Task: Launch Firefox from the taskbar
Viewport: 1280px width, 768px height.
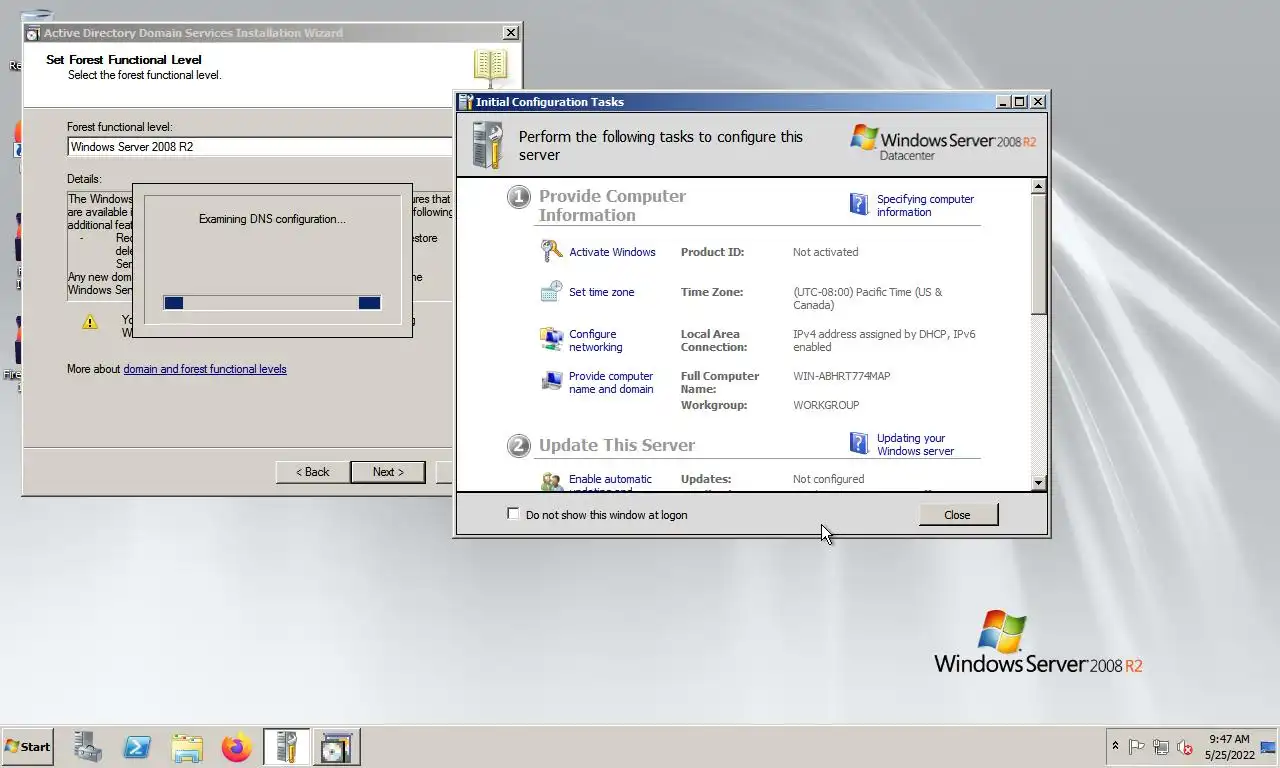Action: pyautogui.click(x=237, y=747)
